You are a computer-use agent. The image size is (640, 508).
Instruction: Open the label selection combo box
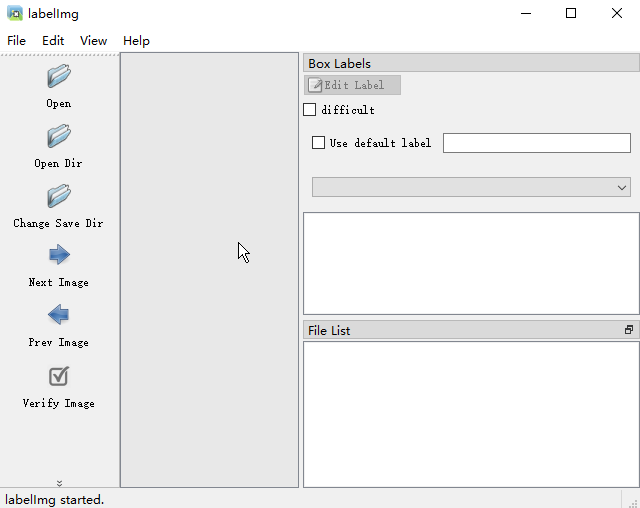tap(471, 187)
